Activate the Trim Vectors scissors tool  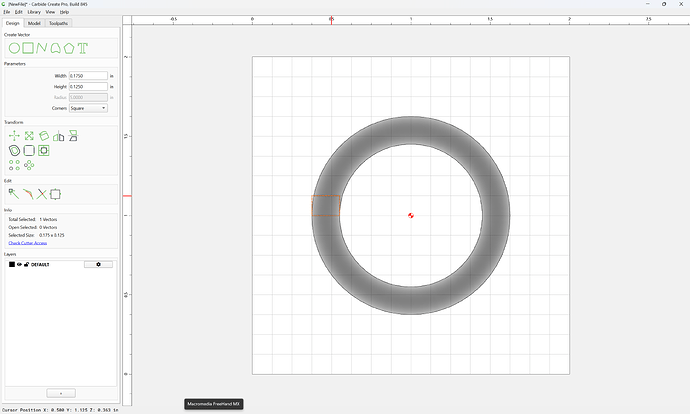click(x=41, y=194)
